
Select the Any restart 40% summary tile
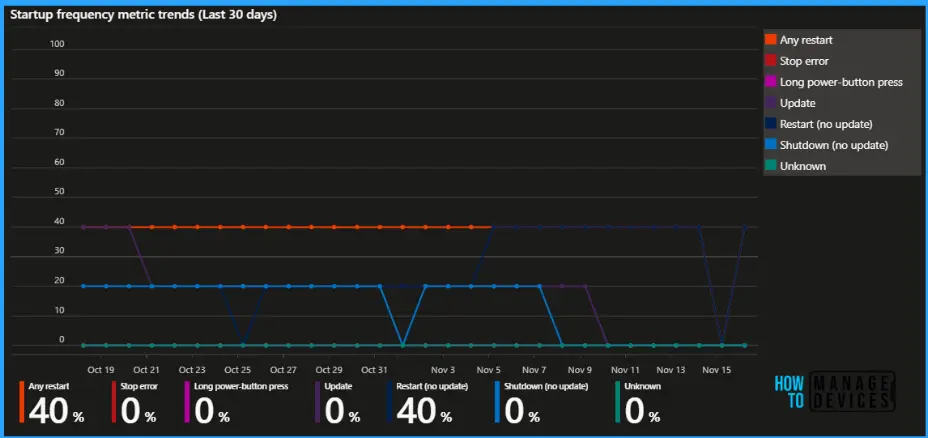tap(52, 402)
